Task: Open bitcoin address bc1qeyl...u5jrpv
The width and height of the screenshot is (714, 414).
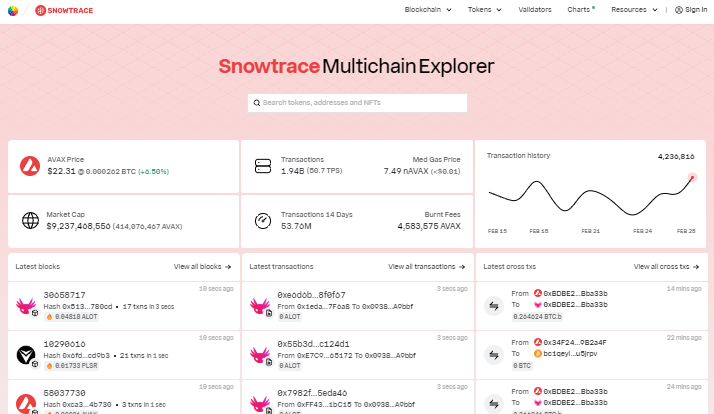Action: click(x=570, y=353)
